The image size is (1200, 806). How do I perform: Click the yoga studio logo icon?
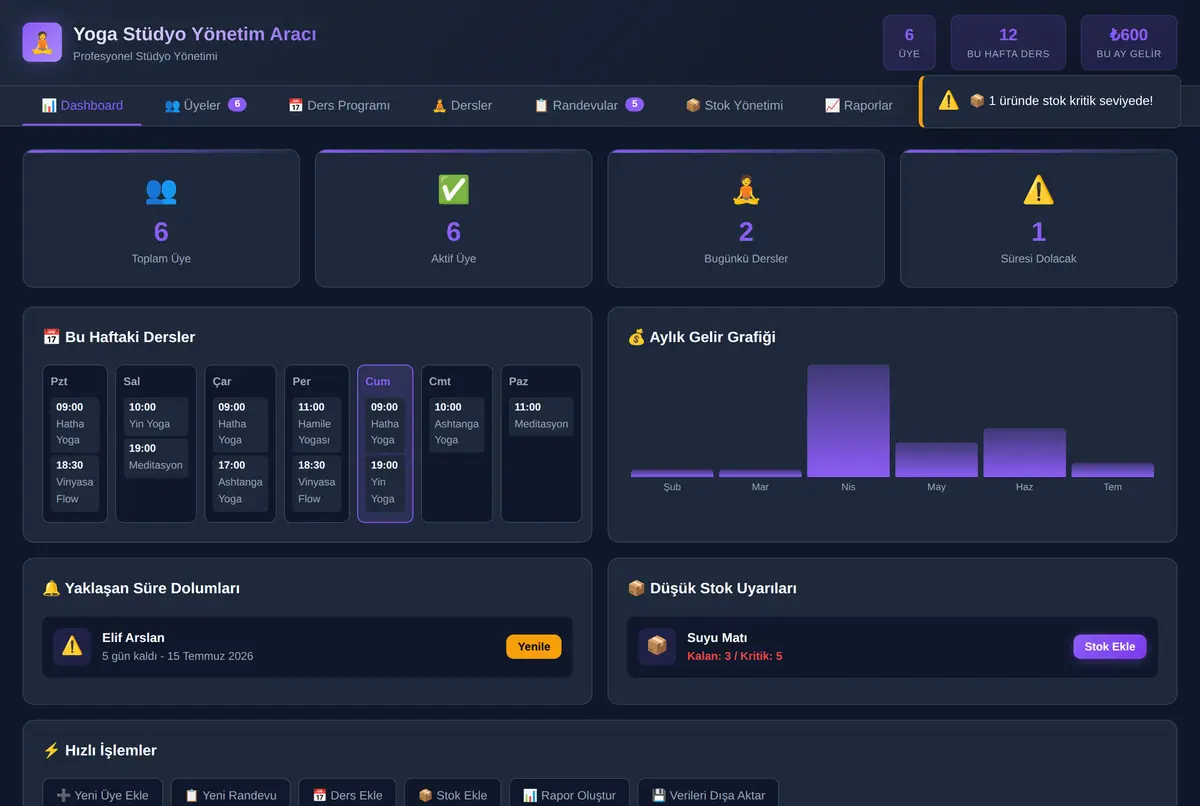tap(42, 43)
